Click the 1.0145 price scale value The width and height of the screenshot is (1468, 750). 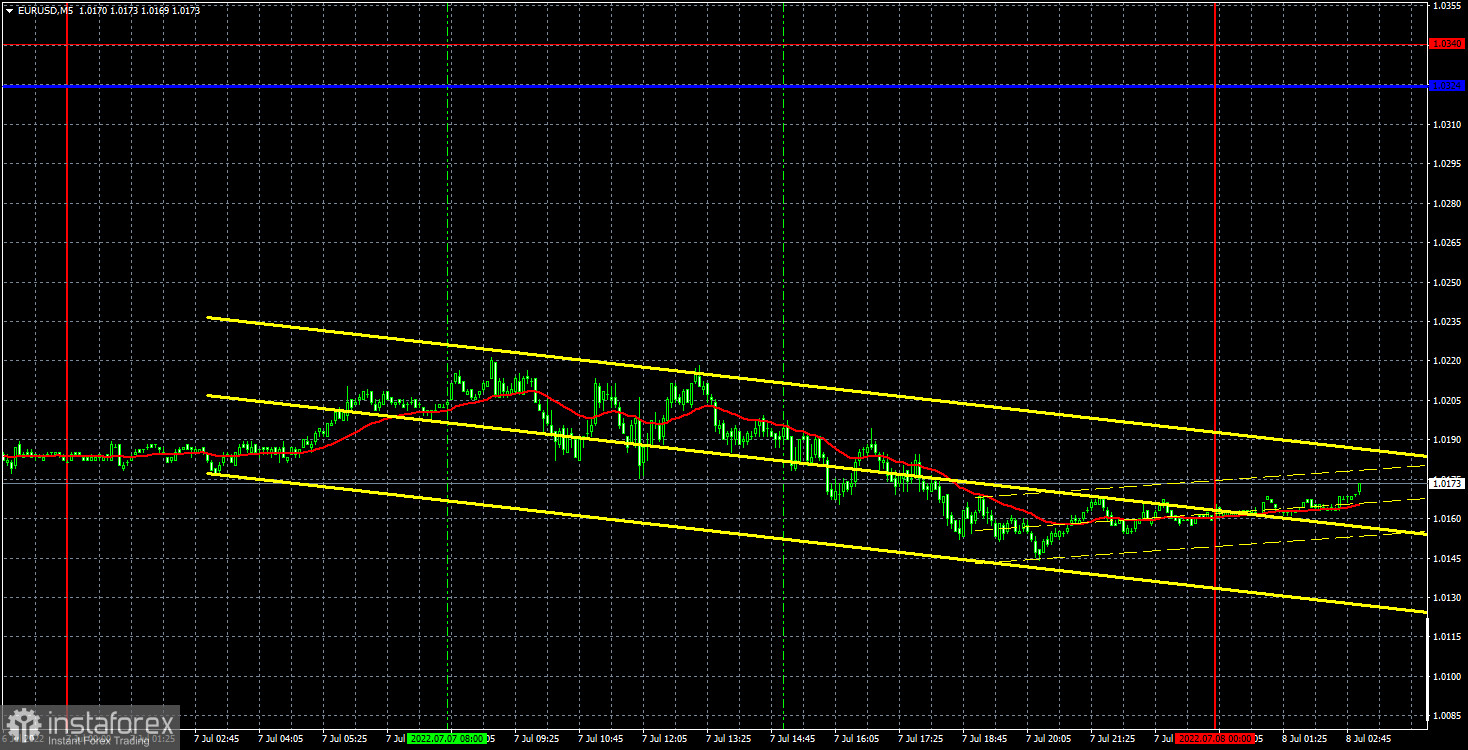[x=1447, y=557]
